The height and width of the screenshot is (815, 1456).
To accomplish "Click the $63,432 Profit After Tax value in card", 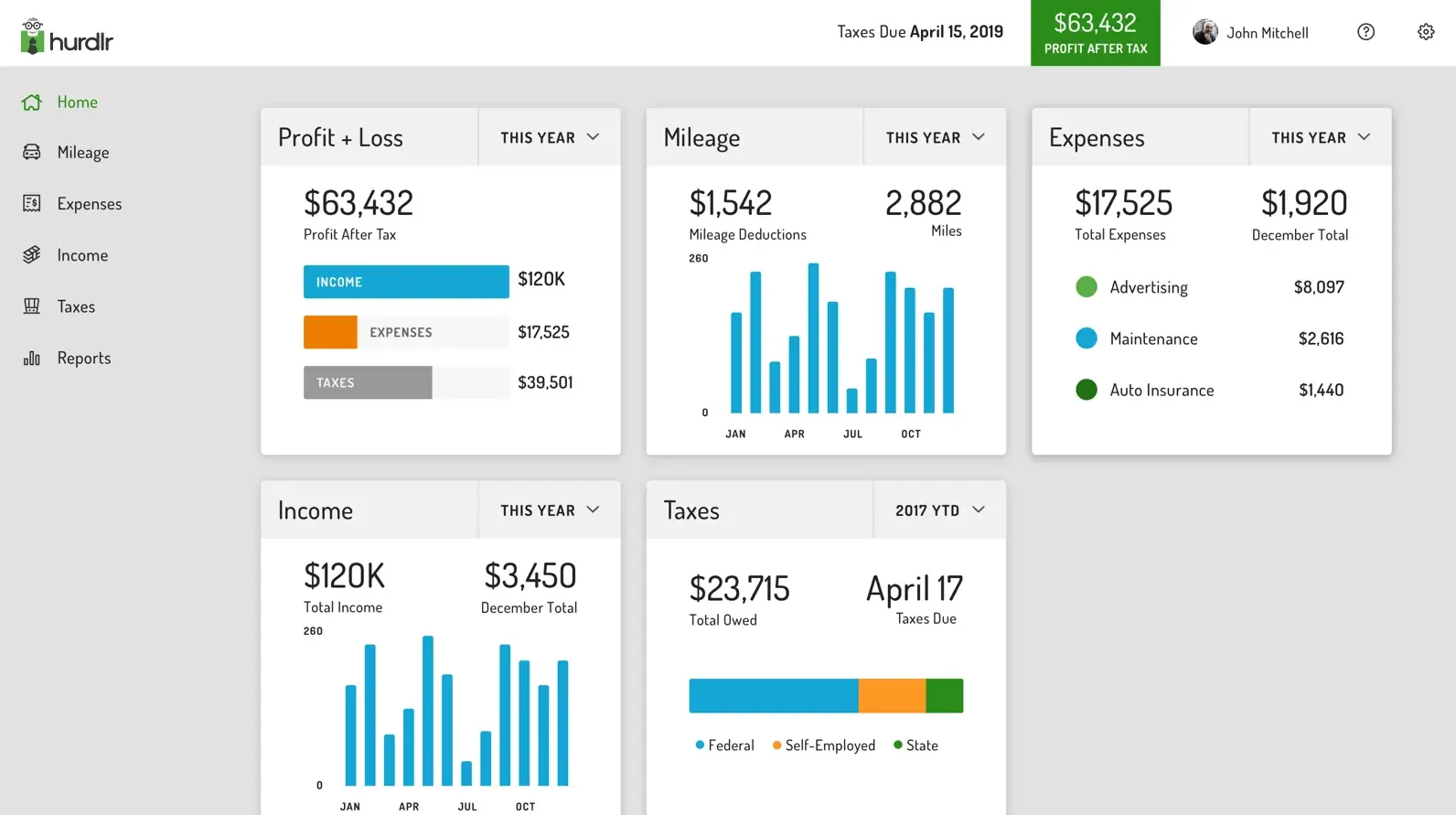I will 359,203.
